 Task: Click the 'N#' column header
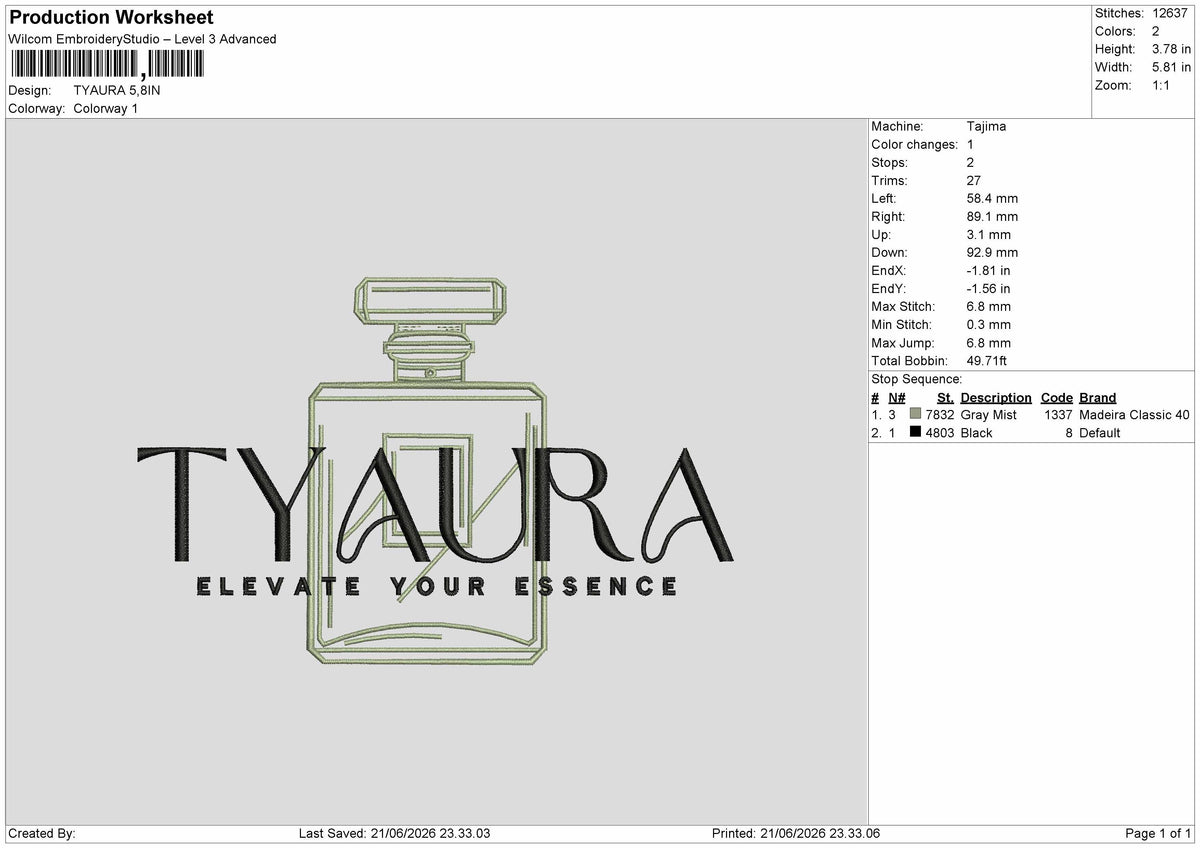tap(897, 397)
